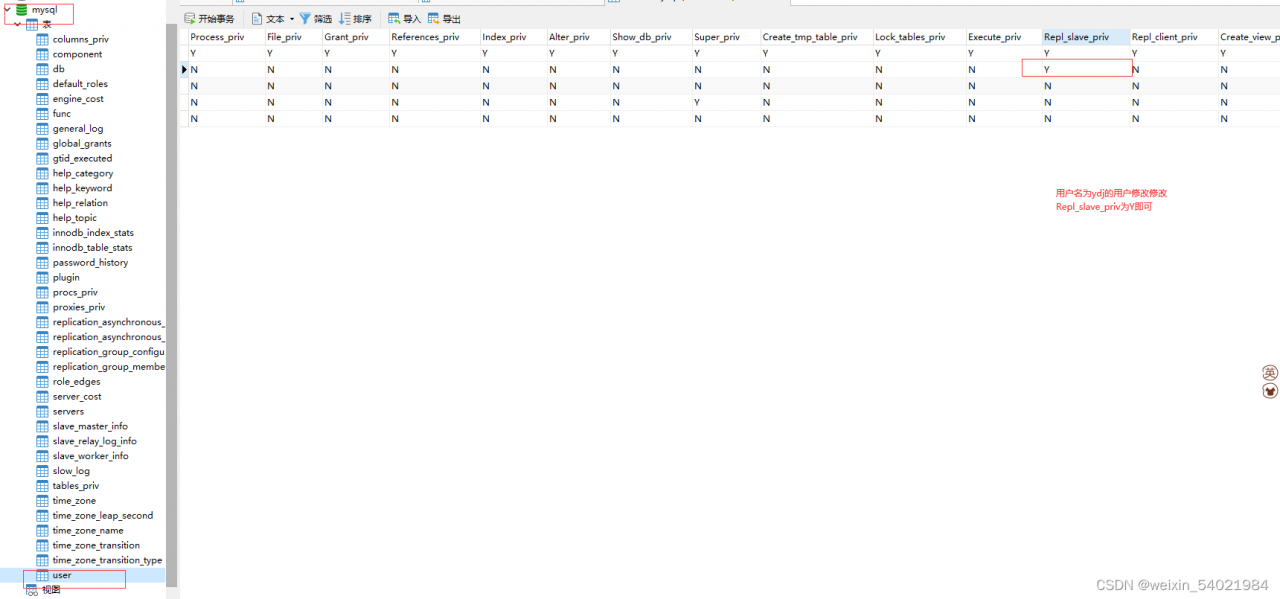Open the 文本 dropdown arrow
Image resolution: width=1280 pixels, height=599 pixels.
click(x=292, y=19)
